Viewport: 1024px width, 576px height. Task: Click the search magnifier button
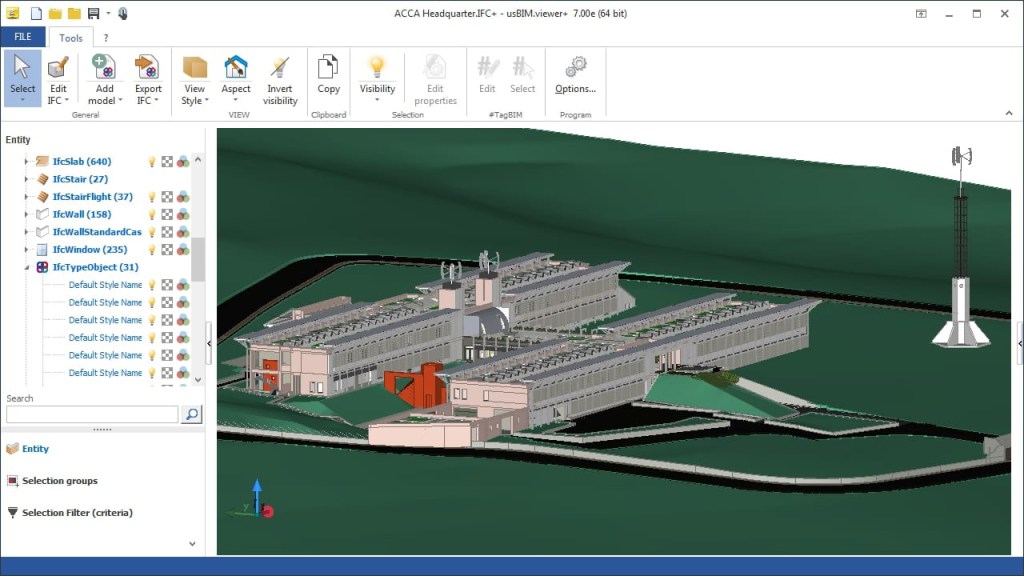(x=191, y=414)
